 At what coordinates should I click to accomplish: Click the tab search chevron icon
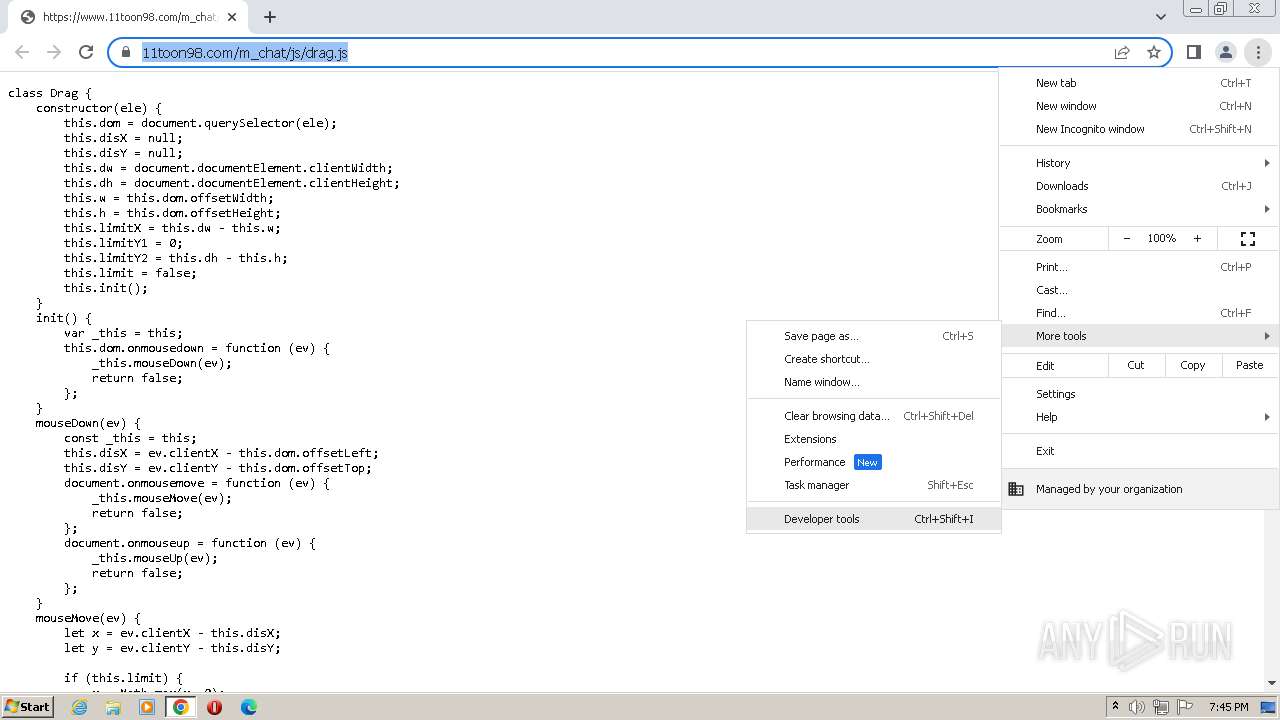click(x=1160, y=17)
